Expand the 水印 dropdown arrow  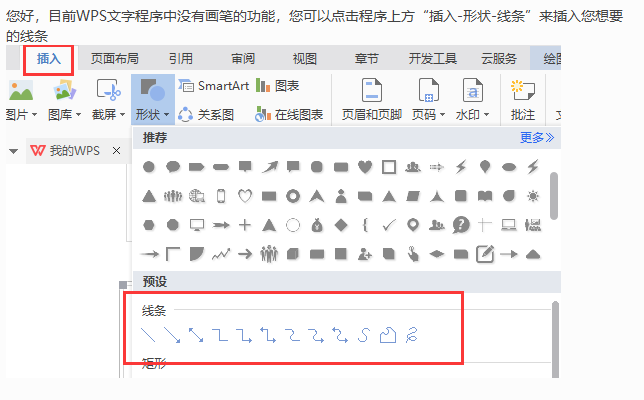click(486, 115)
